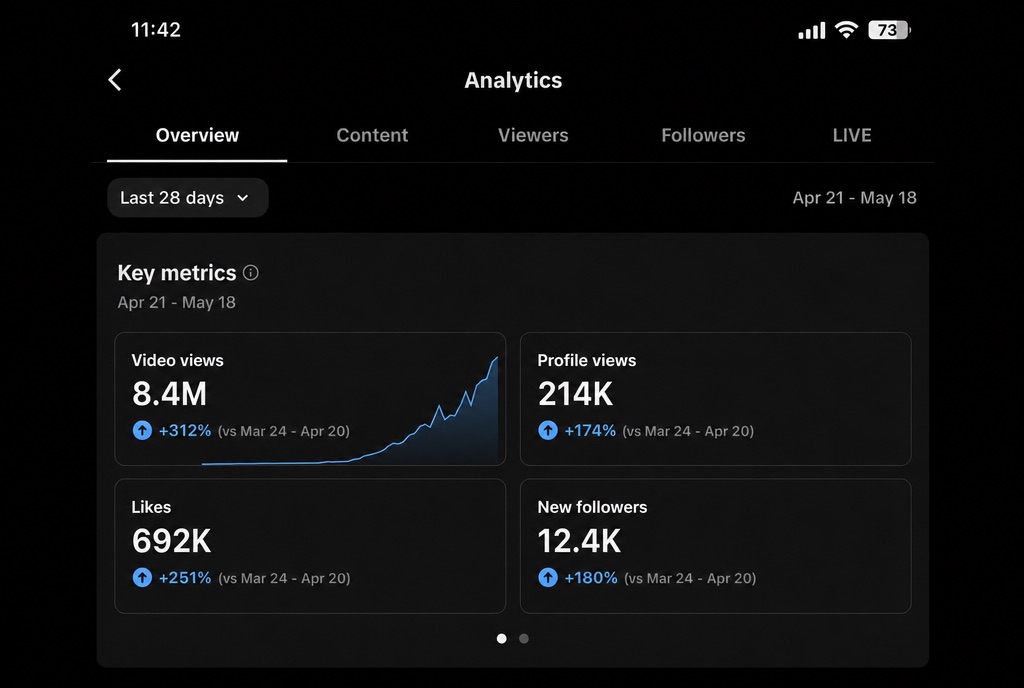Open the Viewers tab
The height and width of the screenshot is (688, 1024).
click(x=533, y=135)
